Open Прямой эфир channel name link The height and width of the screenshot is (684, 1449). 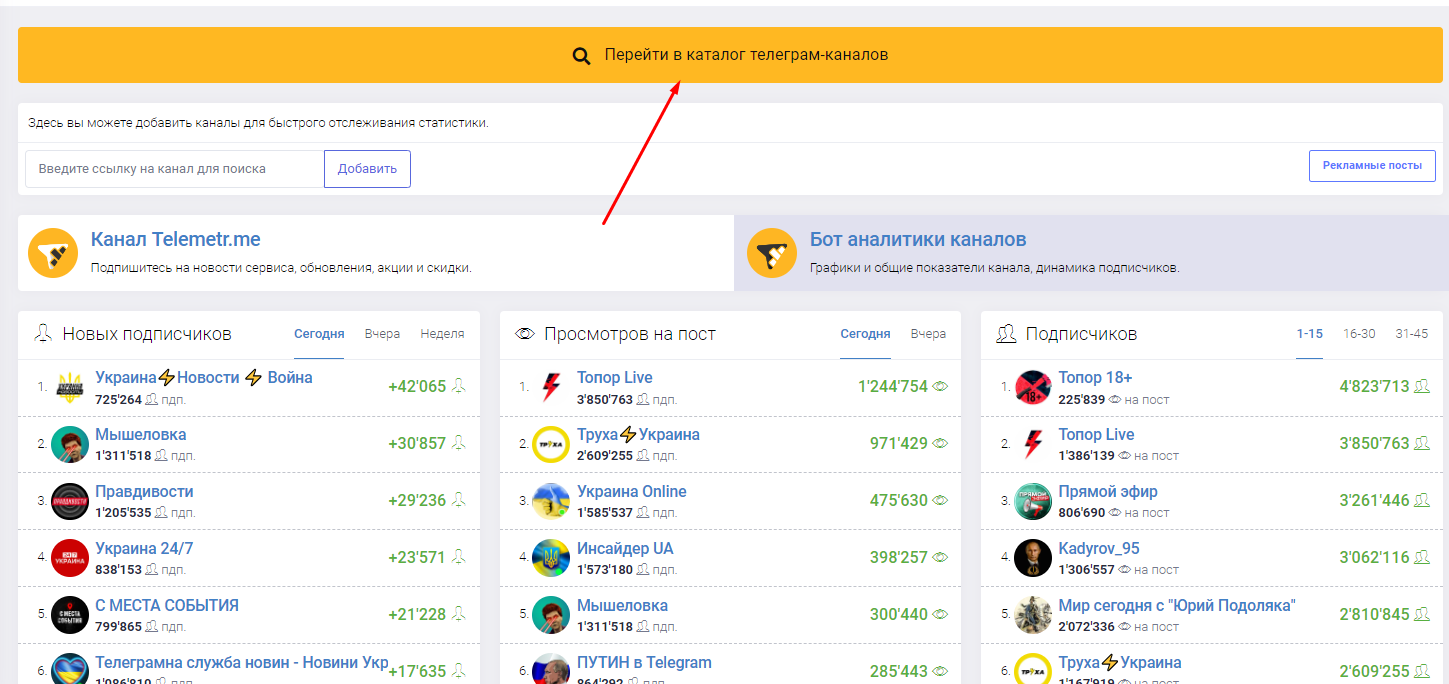(x=1108, y=491)
